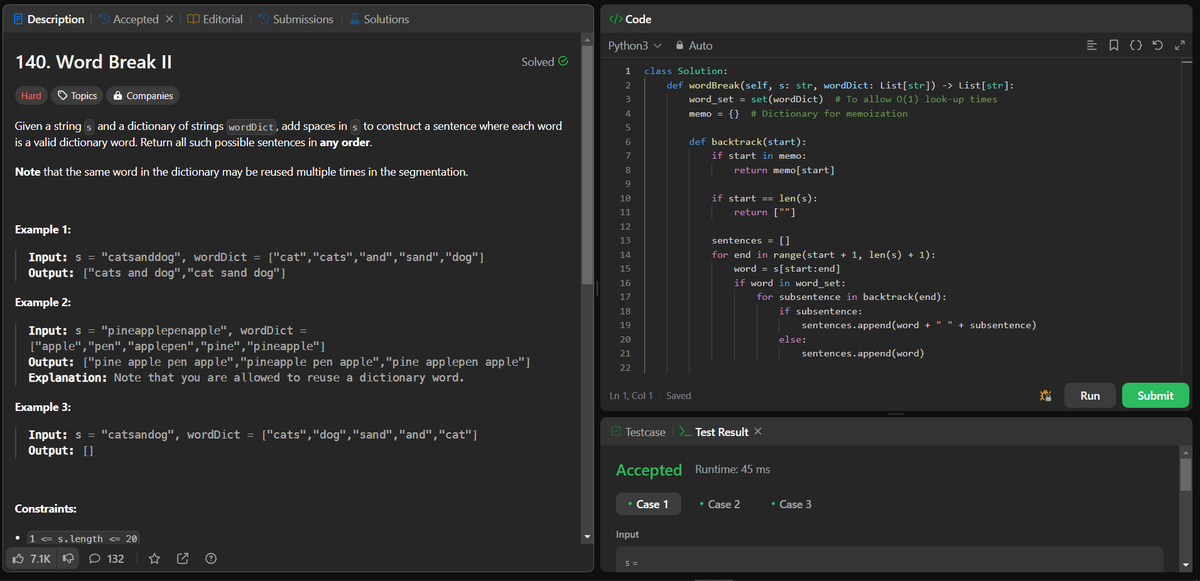Select the Test Result tab
This screenshot has width=1200, height=581.
(713, 432)
